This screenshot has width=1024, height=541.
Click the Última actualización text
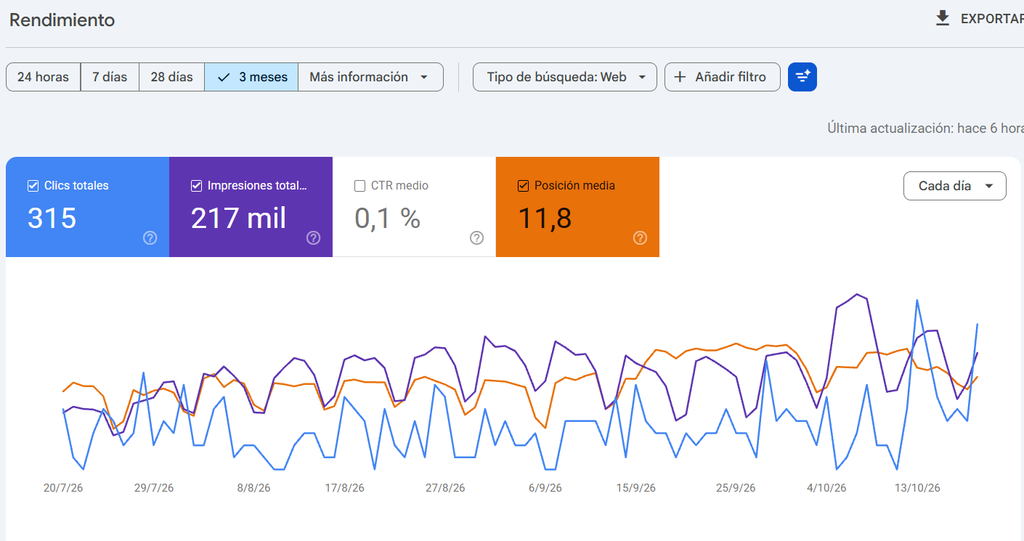point(925,128)
